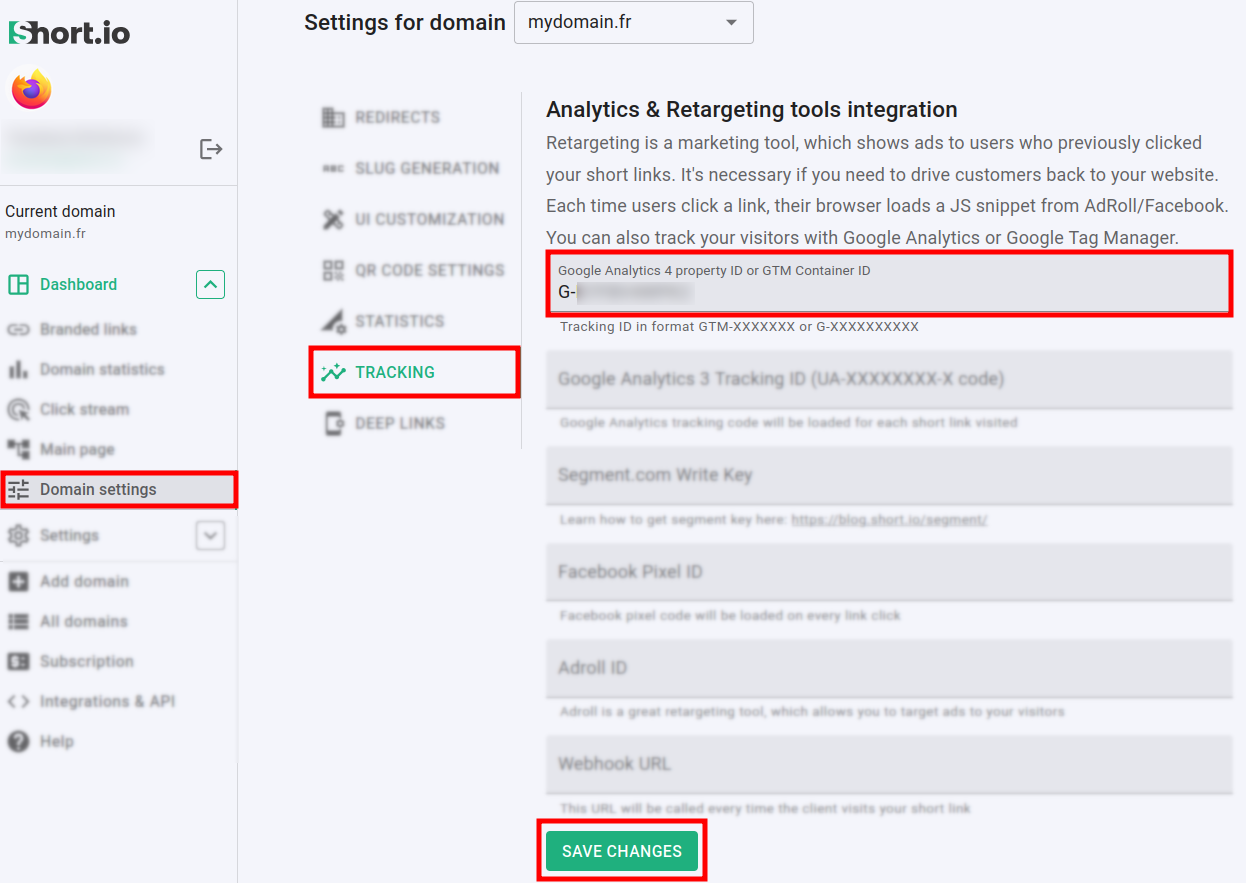Open the Redirects tab
The width and height of the screenshot is (1246, 883).
[x=396, y=117]
